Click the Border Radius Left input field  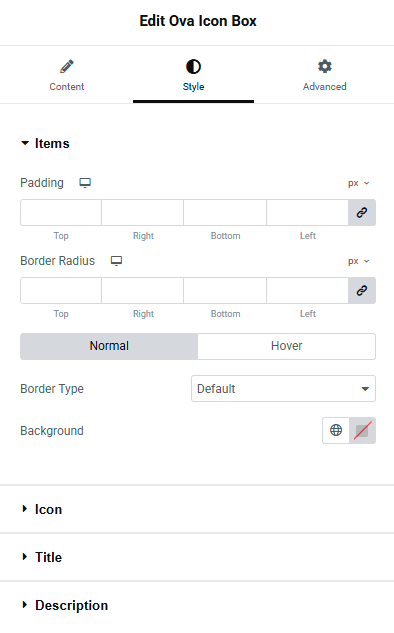[307, 290]
